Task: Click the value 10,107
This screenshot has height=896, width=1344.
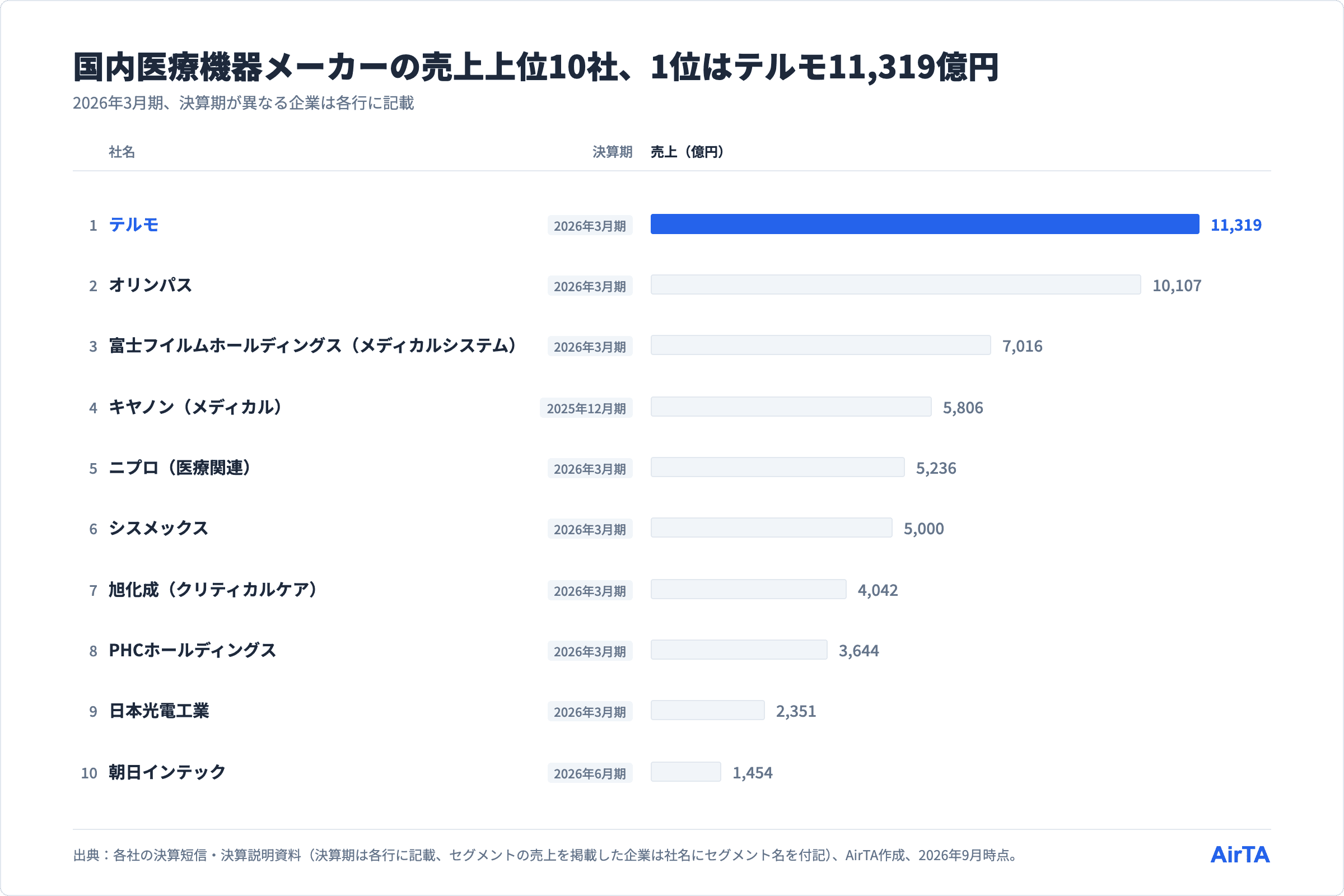Action: click(x=1177, y=286)
